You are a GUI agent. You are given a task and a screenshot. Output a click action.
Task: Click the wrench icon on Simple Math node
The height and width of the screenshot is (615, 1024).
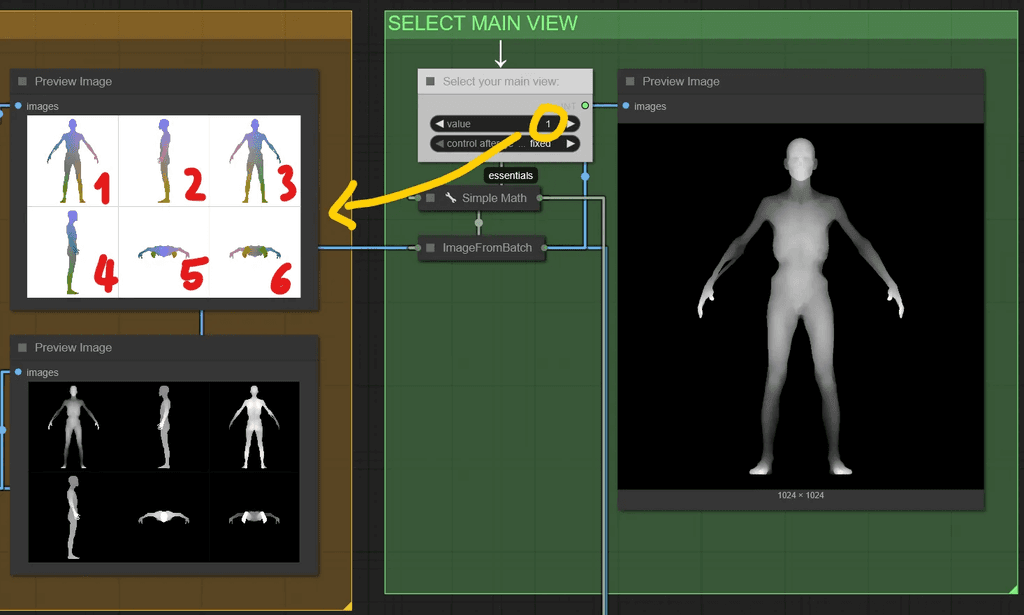pos(450,198)
